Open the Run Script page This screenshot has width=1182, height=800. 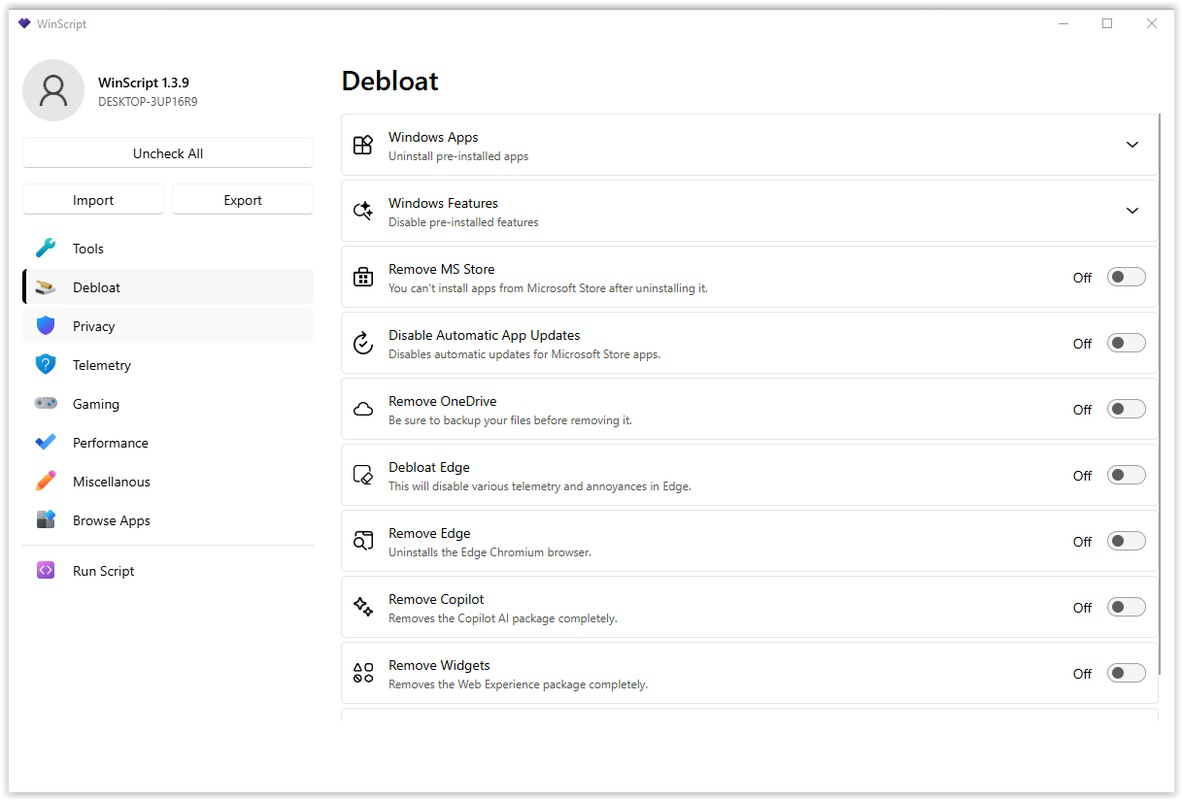[x=168, y=571]
